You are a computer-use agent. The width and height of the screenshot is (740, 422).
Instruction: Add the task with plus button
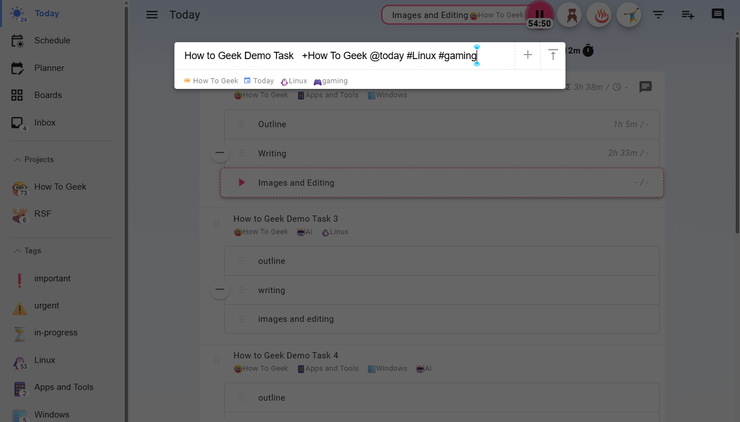[528, 55]
